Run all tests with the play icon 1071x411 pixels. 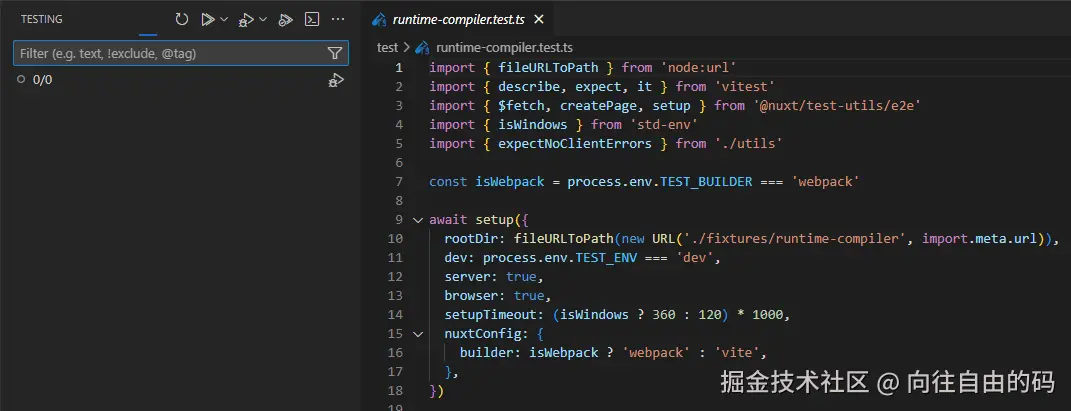207,19
